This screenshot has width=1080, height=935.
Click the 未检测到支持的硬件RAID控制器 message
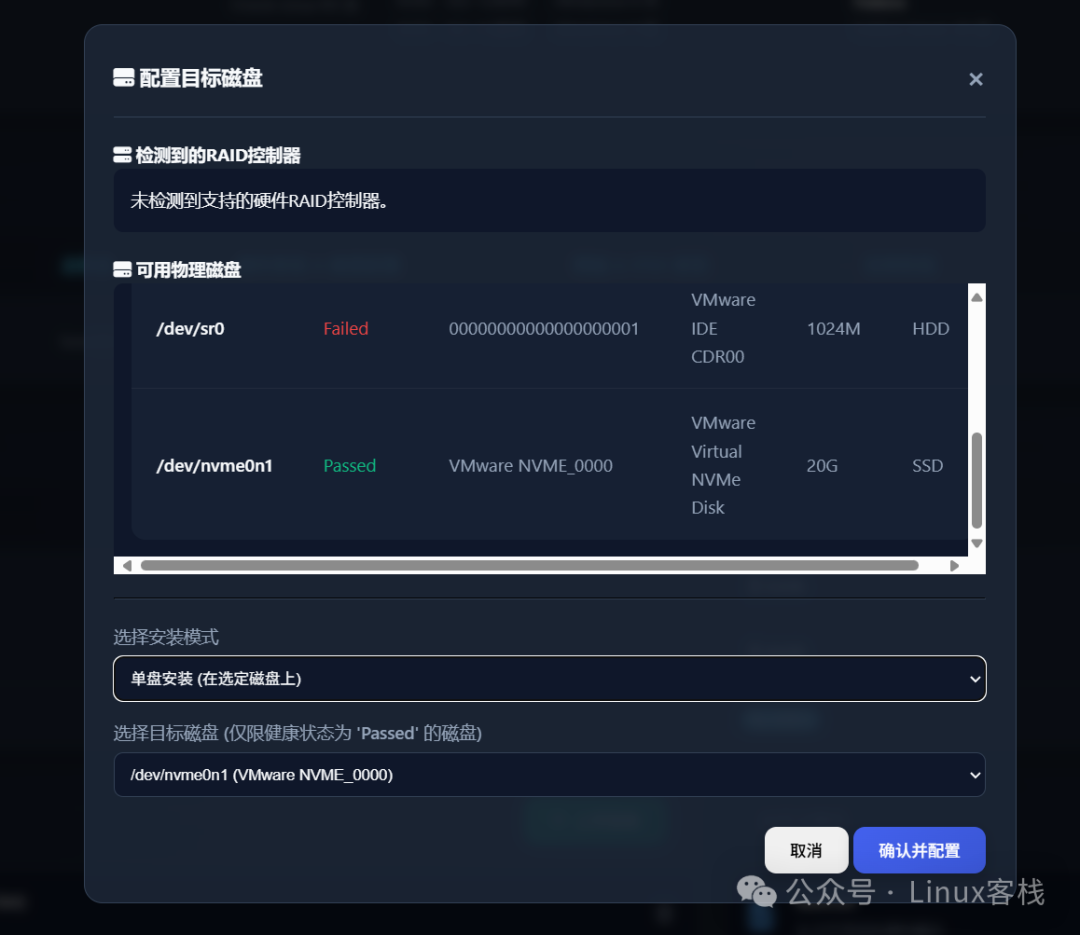click(259, 201)
